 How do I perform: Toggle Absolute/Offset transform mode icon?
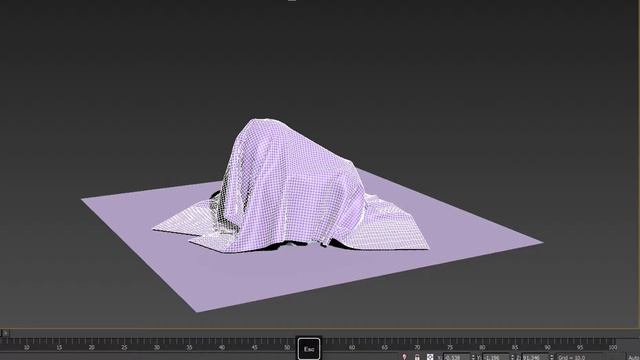point(430,357)
